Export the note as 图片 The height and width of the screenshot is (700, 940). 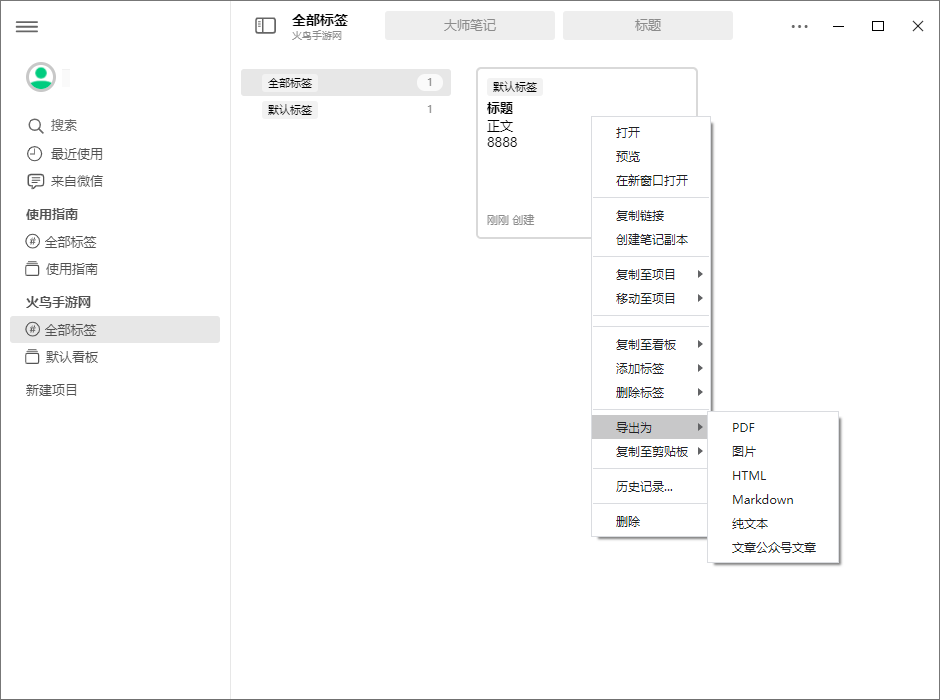pos(773,452)
